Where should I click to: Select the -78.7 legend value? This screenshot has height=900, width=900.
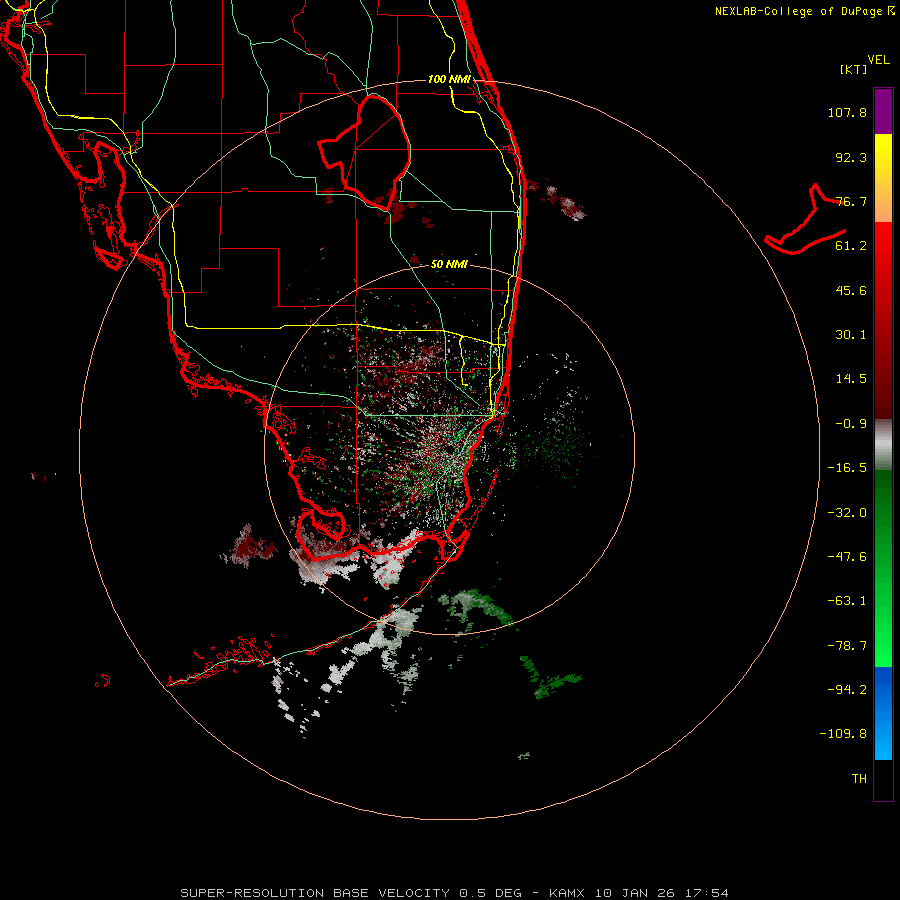coord(847,646)
